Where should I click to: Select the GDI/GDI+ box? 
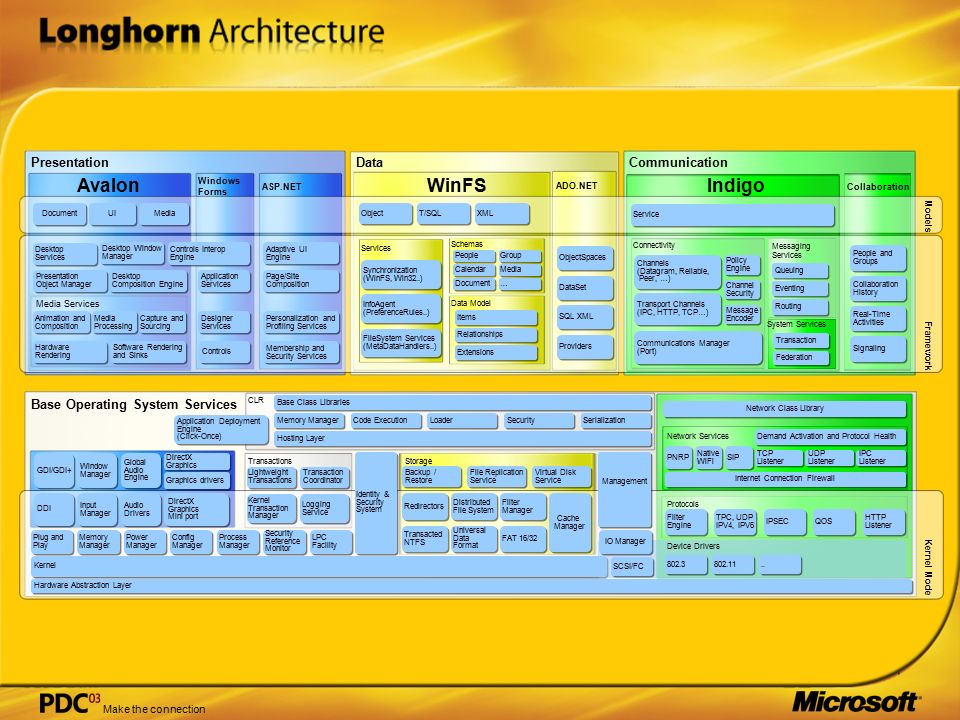point(54,471)
